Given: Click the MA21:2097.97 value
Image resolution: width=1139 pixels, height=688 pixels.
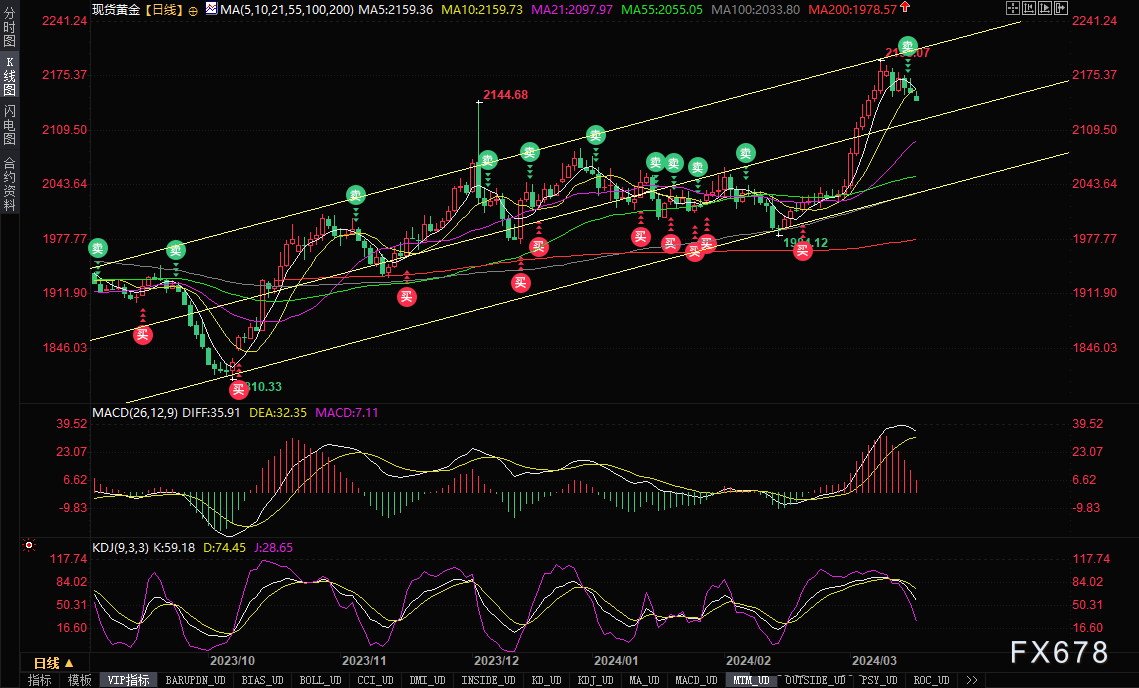Looking at the screenshot, I should click(572, 9).
